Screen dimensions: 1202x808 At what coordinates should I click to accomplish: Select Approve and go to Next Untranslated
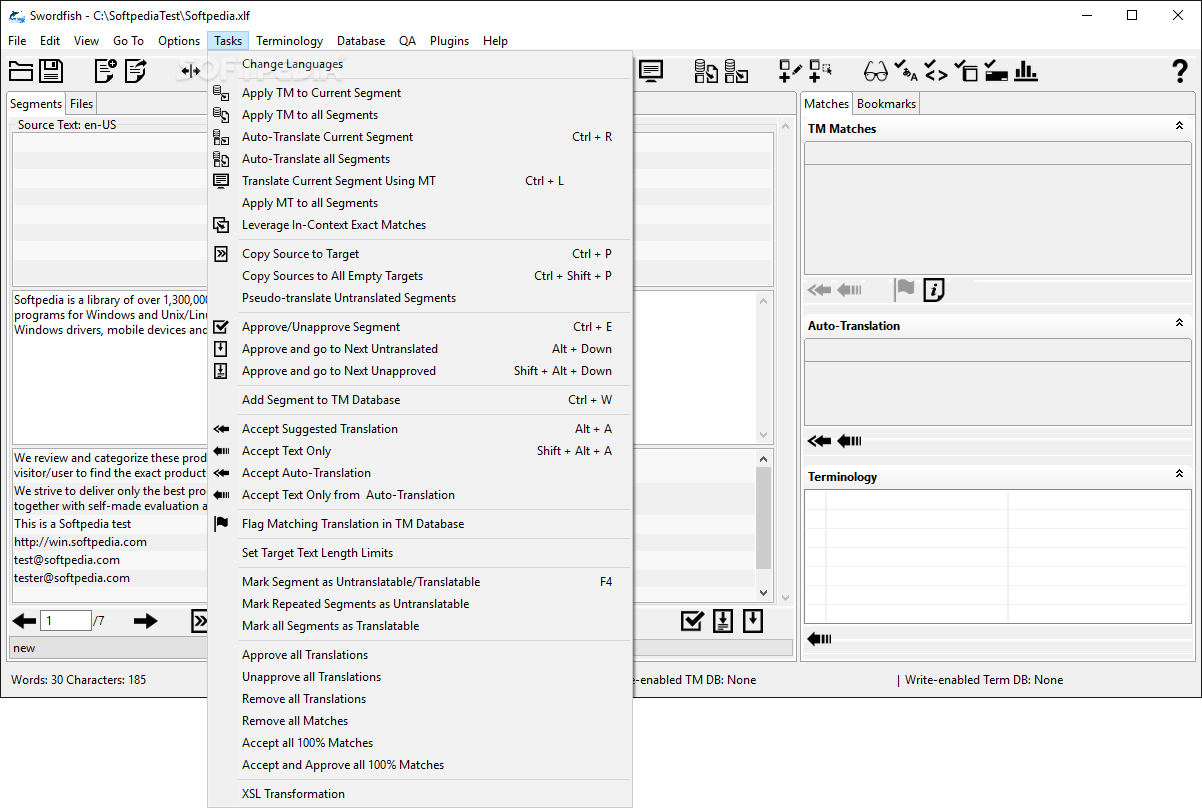[420, 349]
